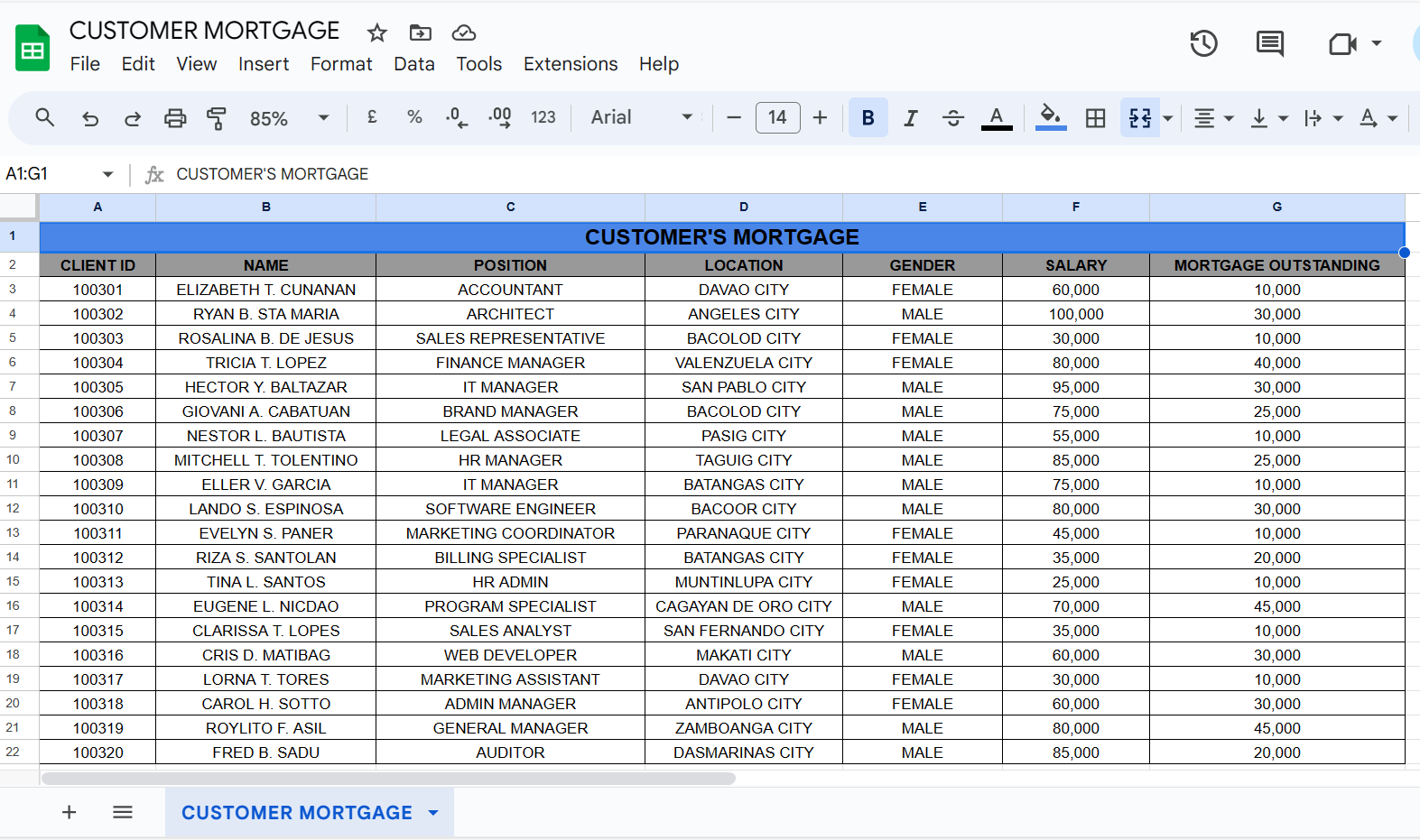The width and height of the screenshot is (1420, 840).
Task: Click the move to folder icon
Action: click(x=421, y=33)
